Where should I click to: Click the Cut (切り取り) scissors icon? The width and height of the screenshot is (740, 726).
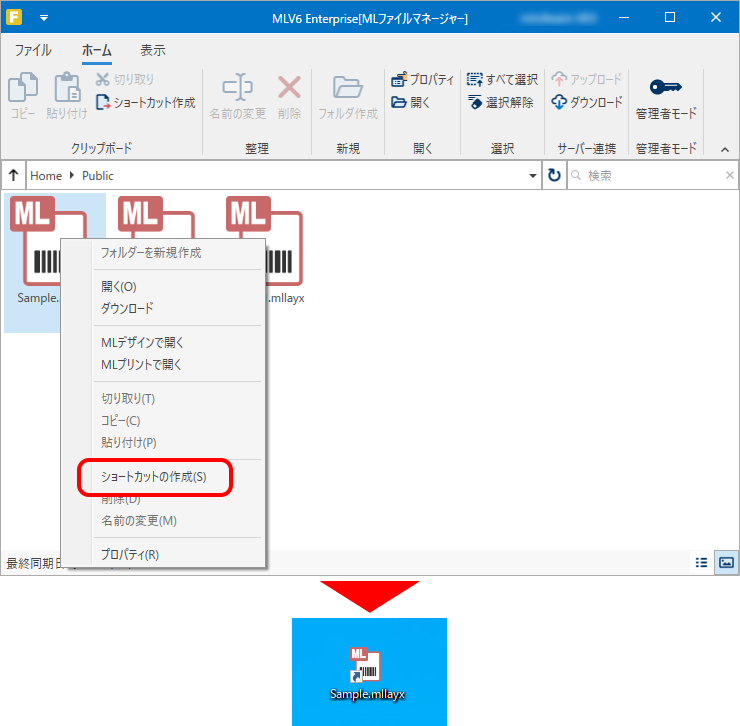pyautogui.click(x=102, y=79)
